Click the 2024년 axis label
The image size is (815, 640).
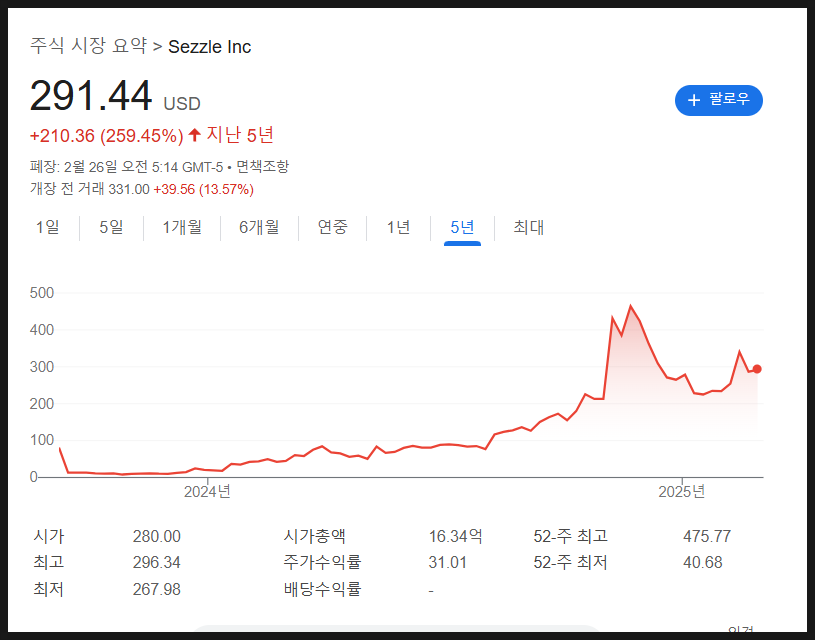207,491
